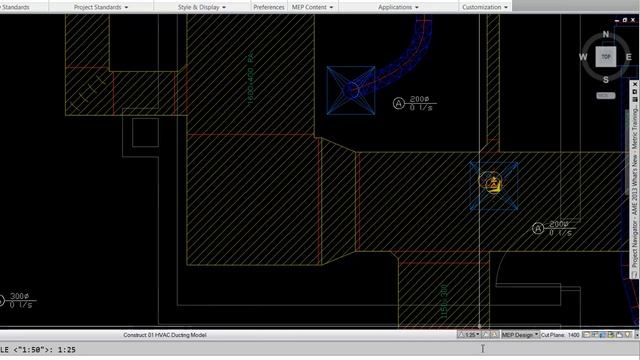Click the green 1150x300 duct size label
This screenshot has width=640, height=360.
(x=444, y=301)
